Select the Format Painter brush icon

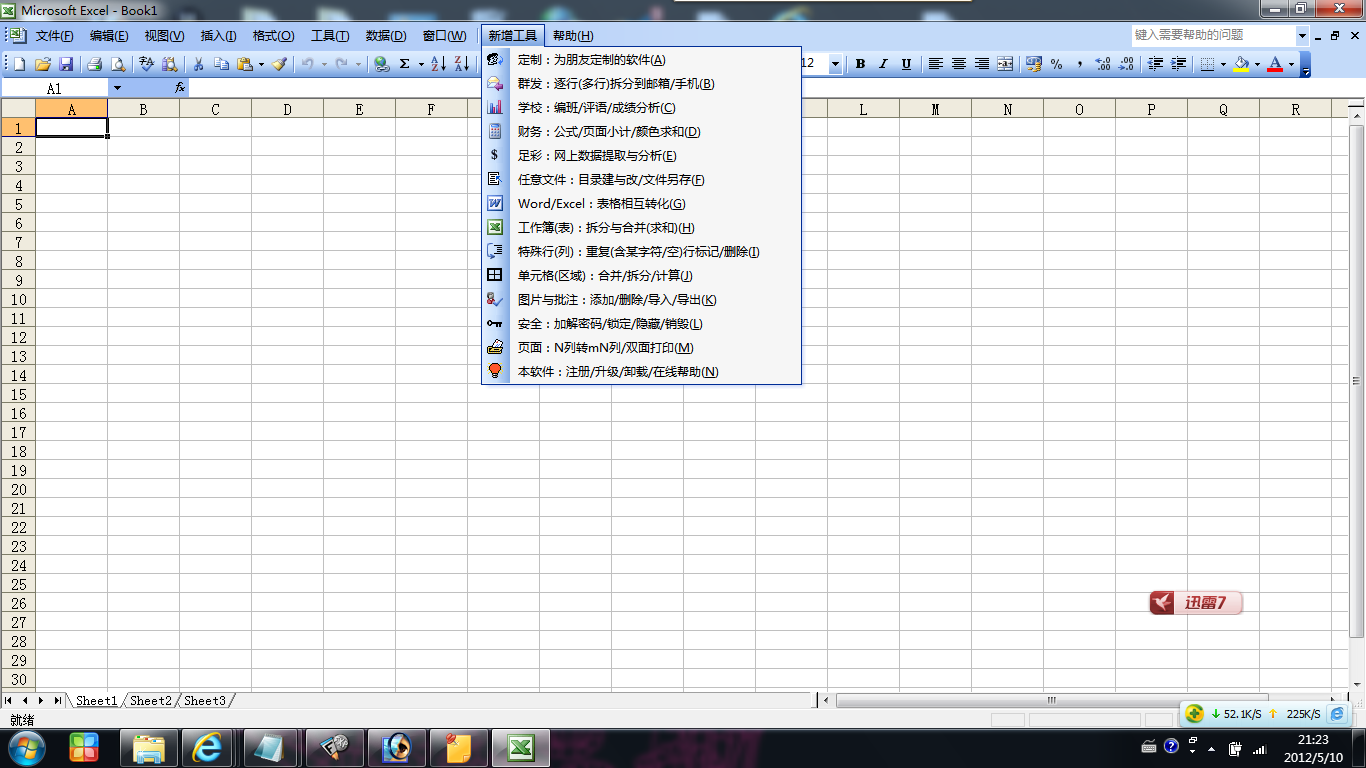279,64
